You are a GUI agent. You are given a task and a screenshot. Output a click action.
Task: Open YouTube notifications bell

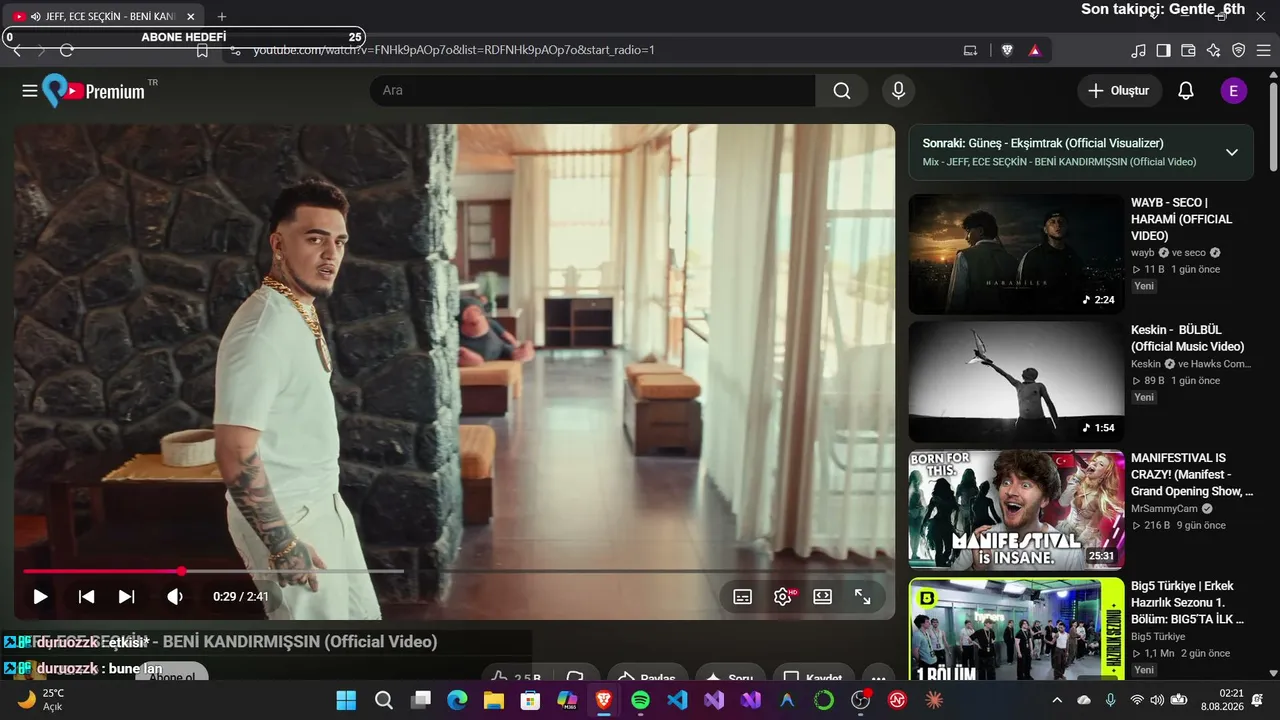coord(1186,91)
